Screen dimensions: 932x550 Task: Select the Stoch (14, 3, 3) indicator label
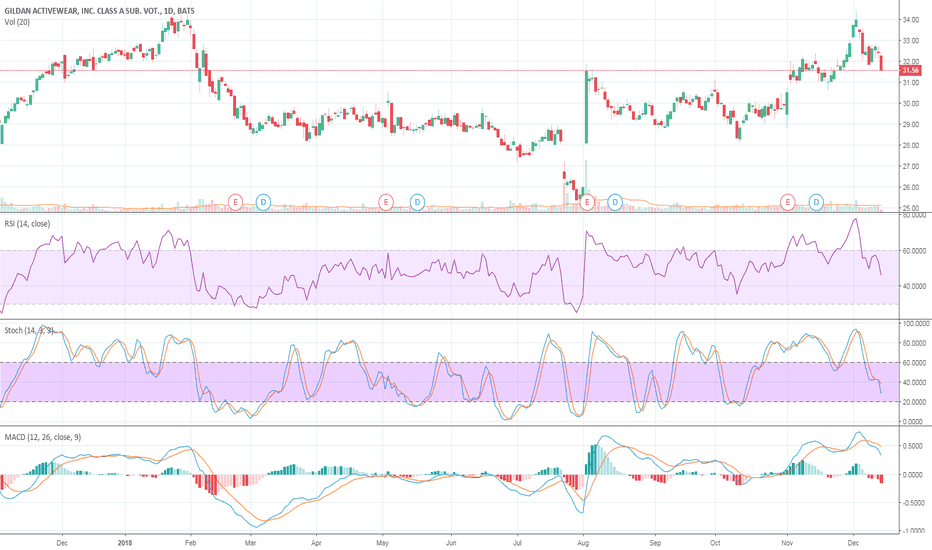point(29,330)
